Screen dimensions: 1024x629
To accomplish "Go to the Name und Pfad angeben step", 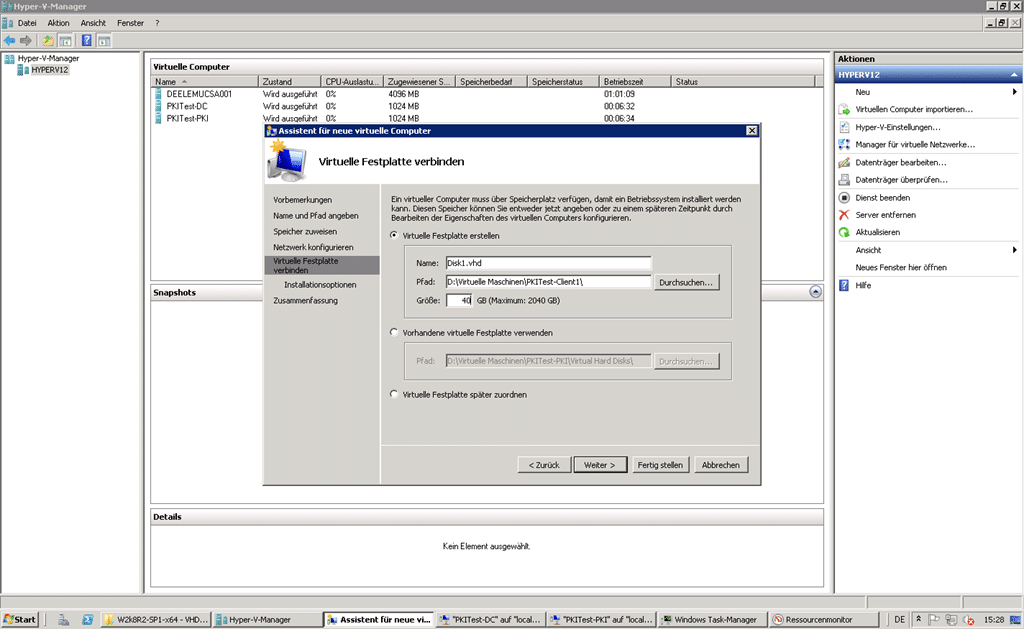I will (x=315, y=216).
